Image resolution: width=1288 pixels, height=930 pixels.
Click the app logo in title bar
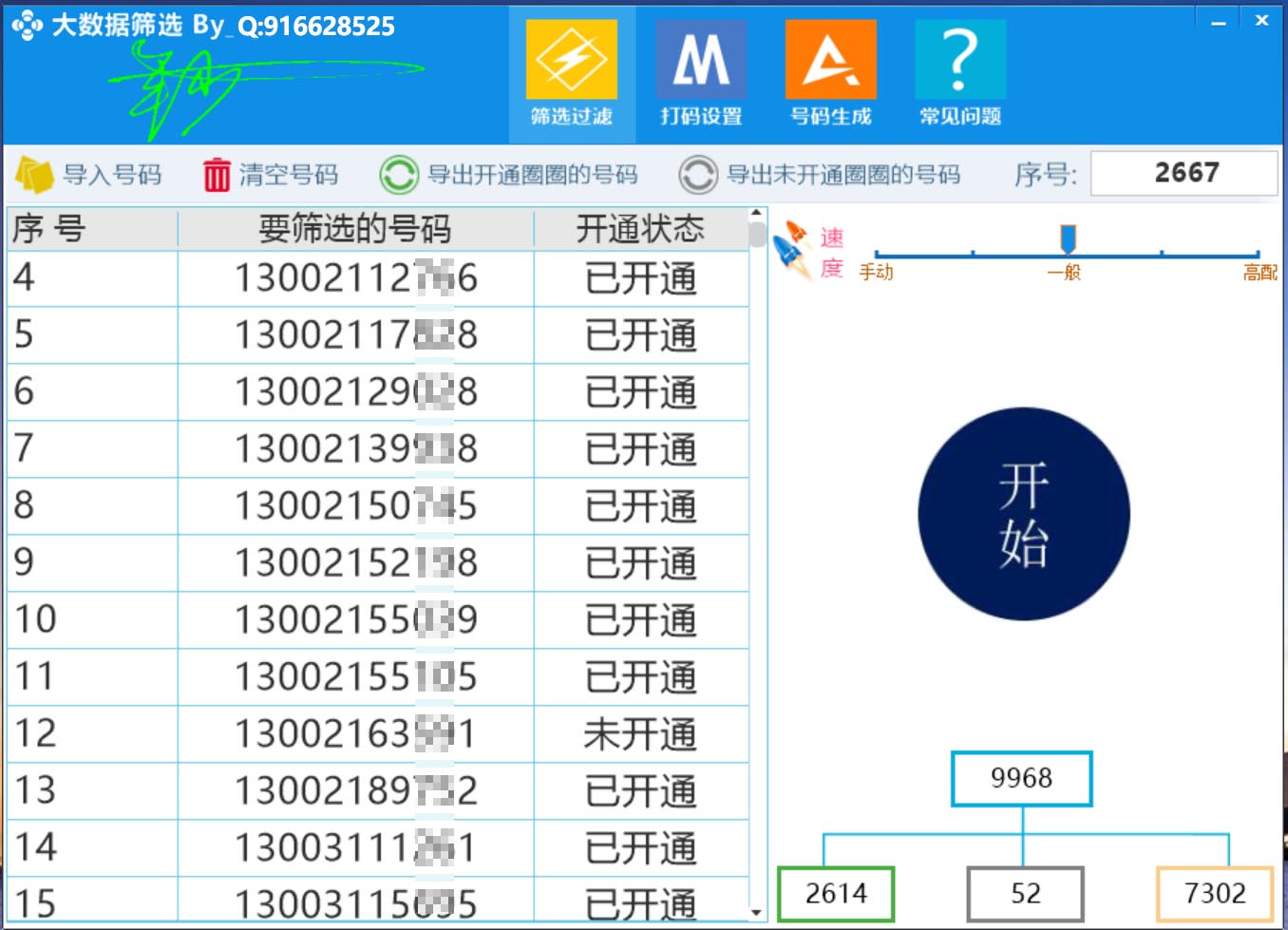[26, 23]
